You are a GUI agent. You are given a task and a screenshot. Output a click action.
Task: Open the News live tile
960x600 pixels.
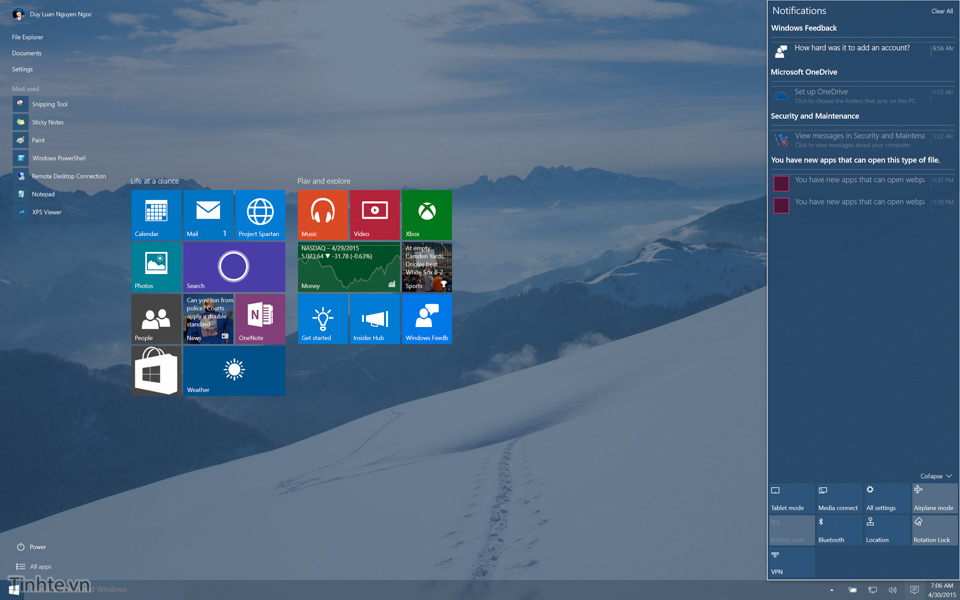point(208,319)
